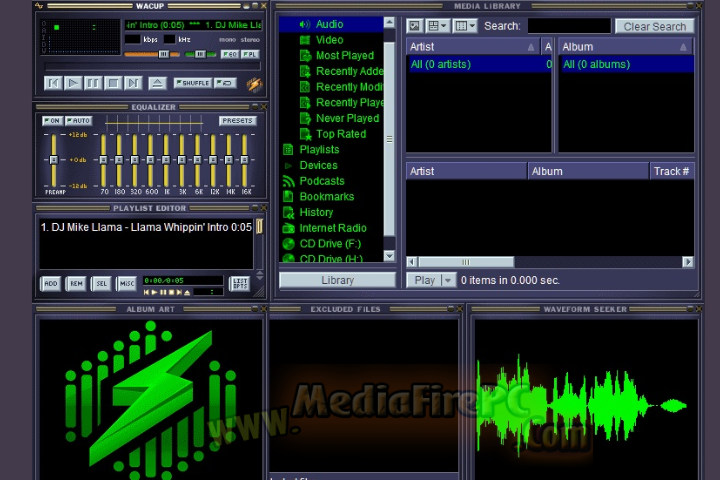This screenshot has height=480, width=720.
Task: Click the lightning bolt WACUP logo icon
Action: click(x=254, y=85)
